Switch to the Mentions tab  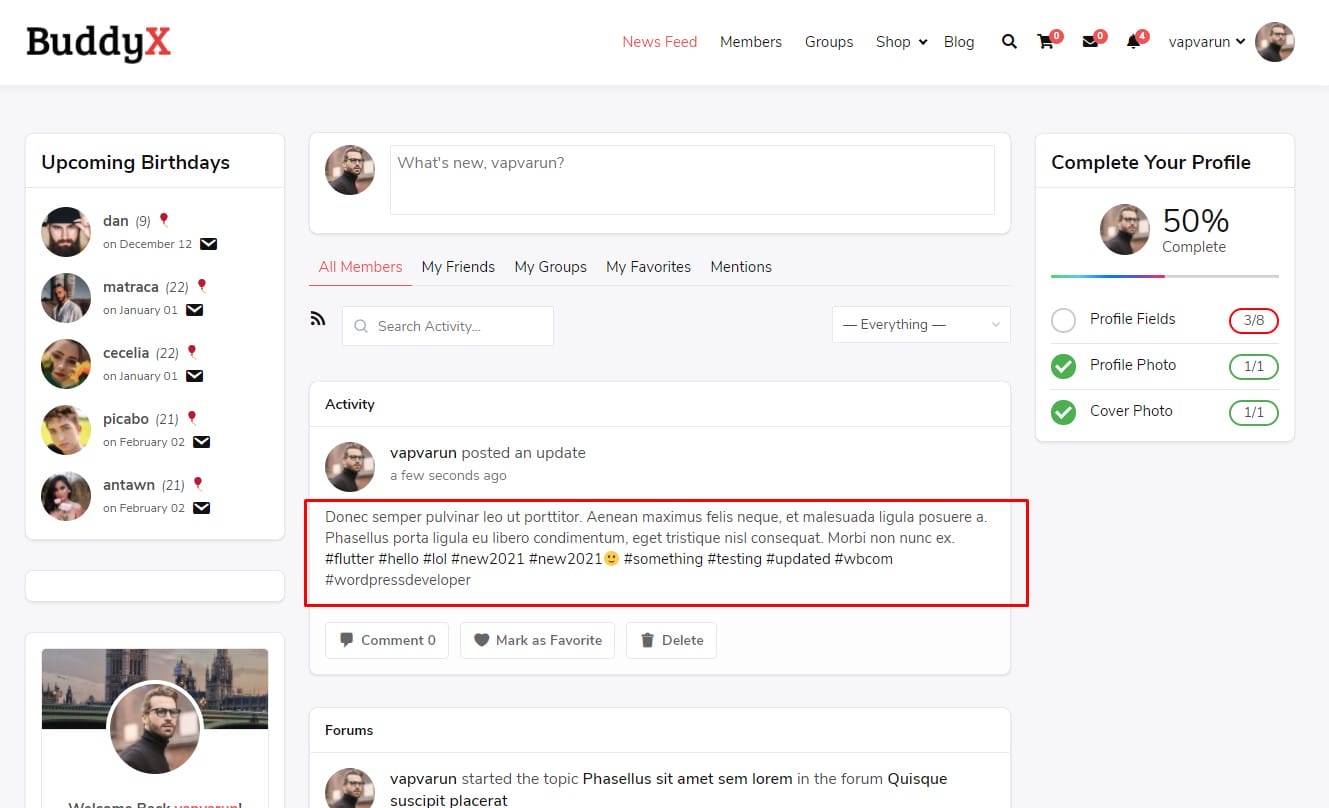coord(740,267)
